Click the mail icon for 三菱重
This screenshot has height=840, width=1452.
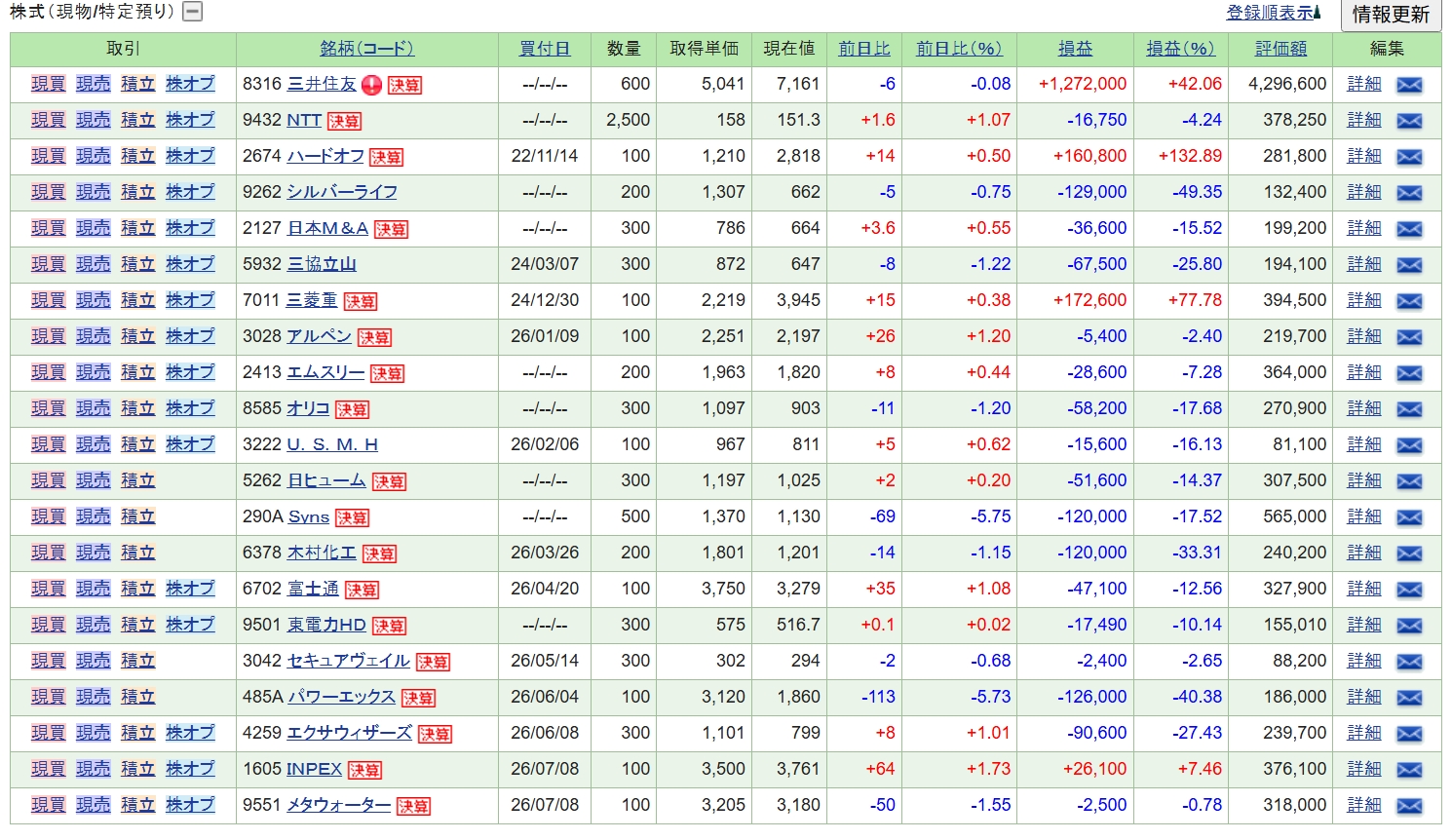1409,301
